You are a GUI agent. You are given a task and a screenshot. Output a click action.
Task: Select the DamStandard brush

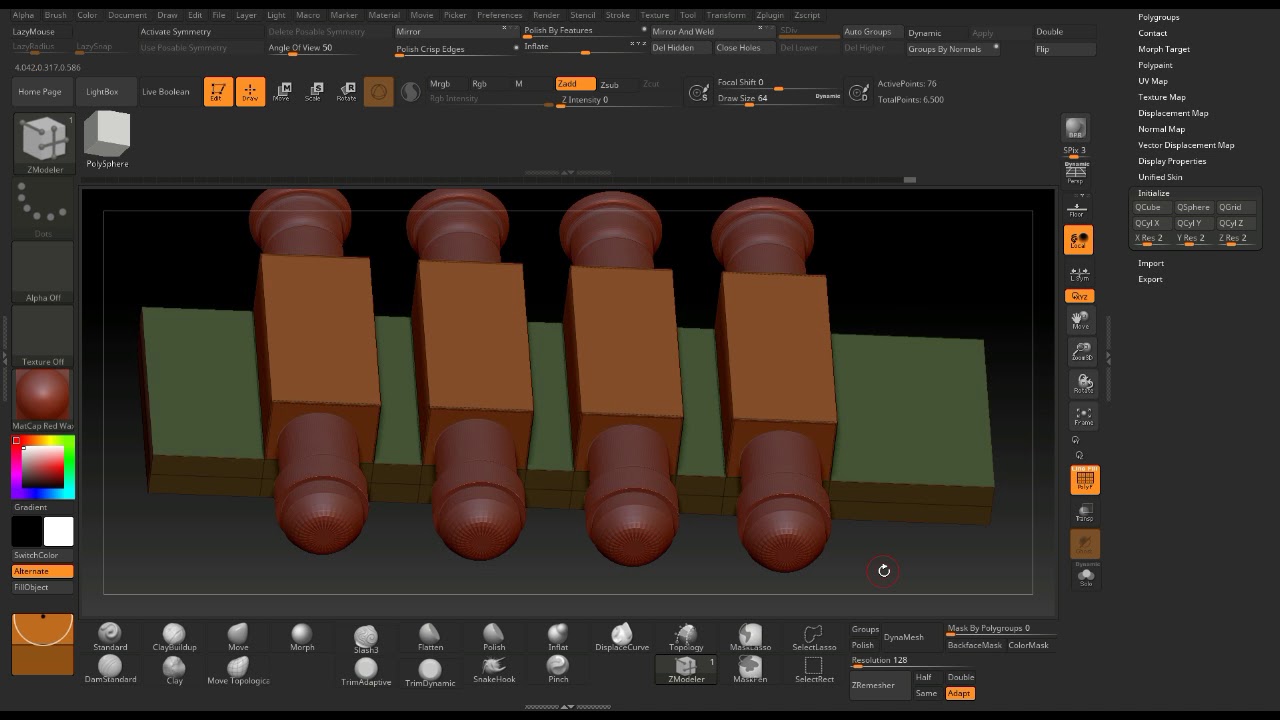pyautogui.click(x=110, y=669)
